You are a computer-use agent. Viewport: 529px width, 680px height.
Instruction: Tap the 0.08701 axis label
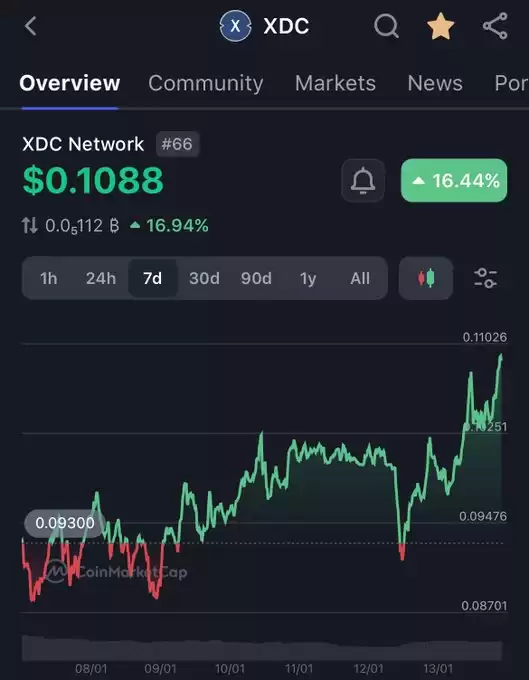(x=484, y=605)
